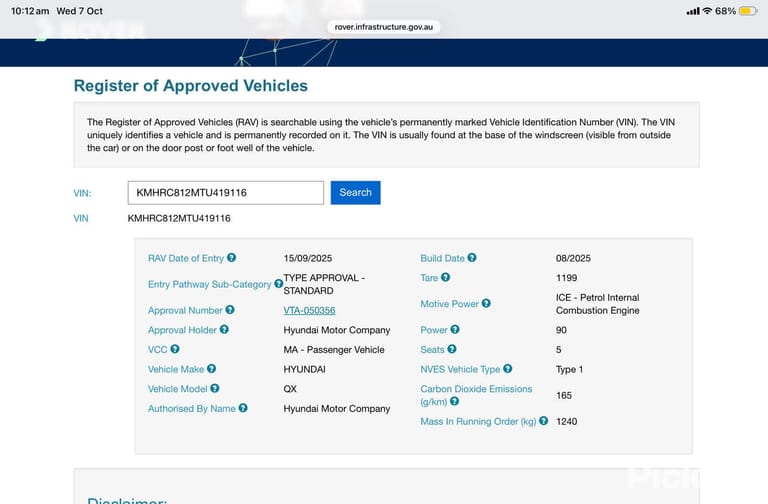768x504 pixels.
Task: Focus the VIN input field
Action: (226, 192)
